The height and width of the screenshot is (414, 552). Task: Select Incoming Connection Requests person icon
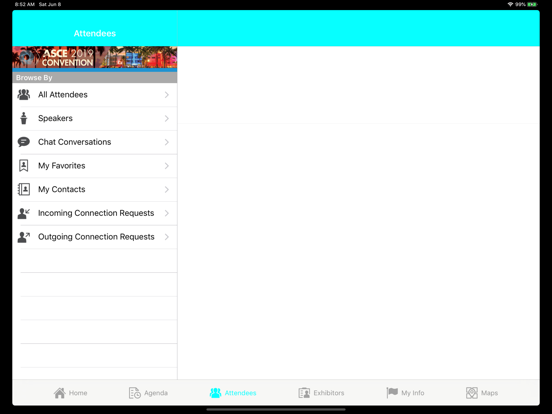(x=24, y=213)
